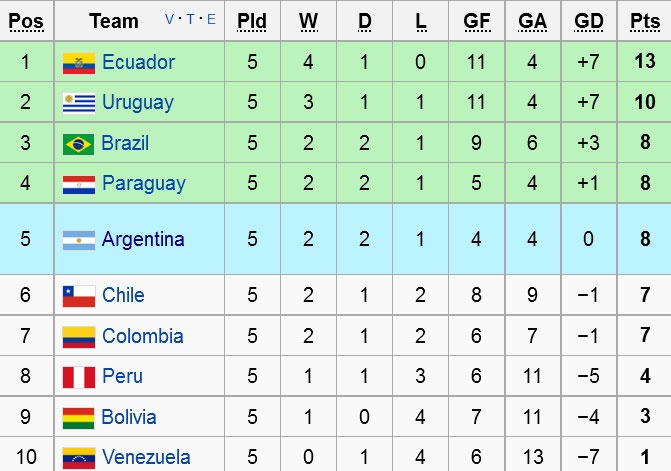Screen dimensions: 671x471
Task: Click the Ecuador flag icon
Action: [x=78, y=63]
